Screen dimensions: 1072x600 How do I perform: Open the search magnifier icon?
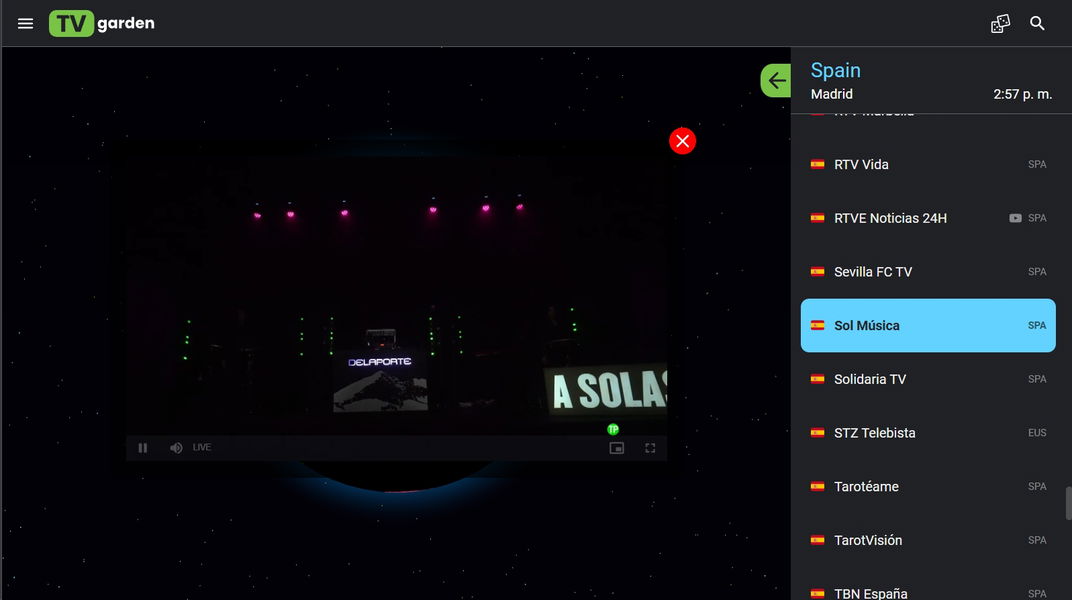[x=1037, y=23]
